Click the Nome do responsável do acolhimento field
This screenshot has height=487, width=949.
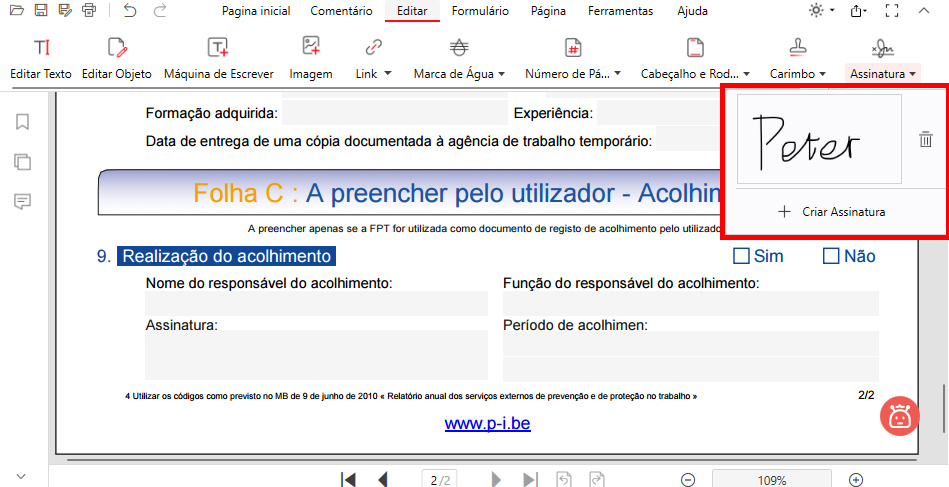tap(316, 303)
